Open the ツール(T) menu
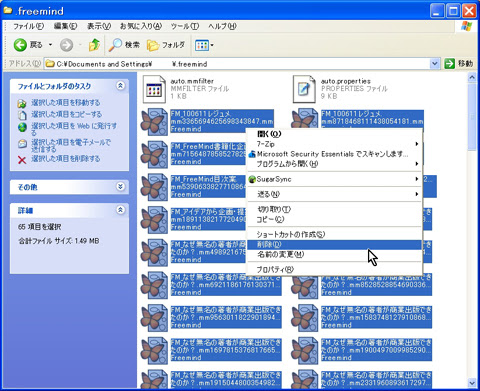This screenshot has height=391, width=480. [x=185, y=26]
